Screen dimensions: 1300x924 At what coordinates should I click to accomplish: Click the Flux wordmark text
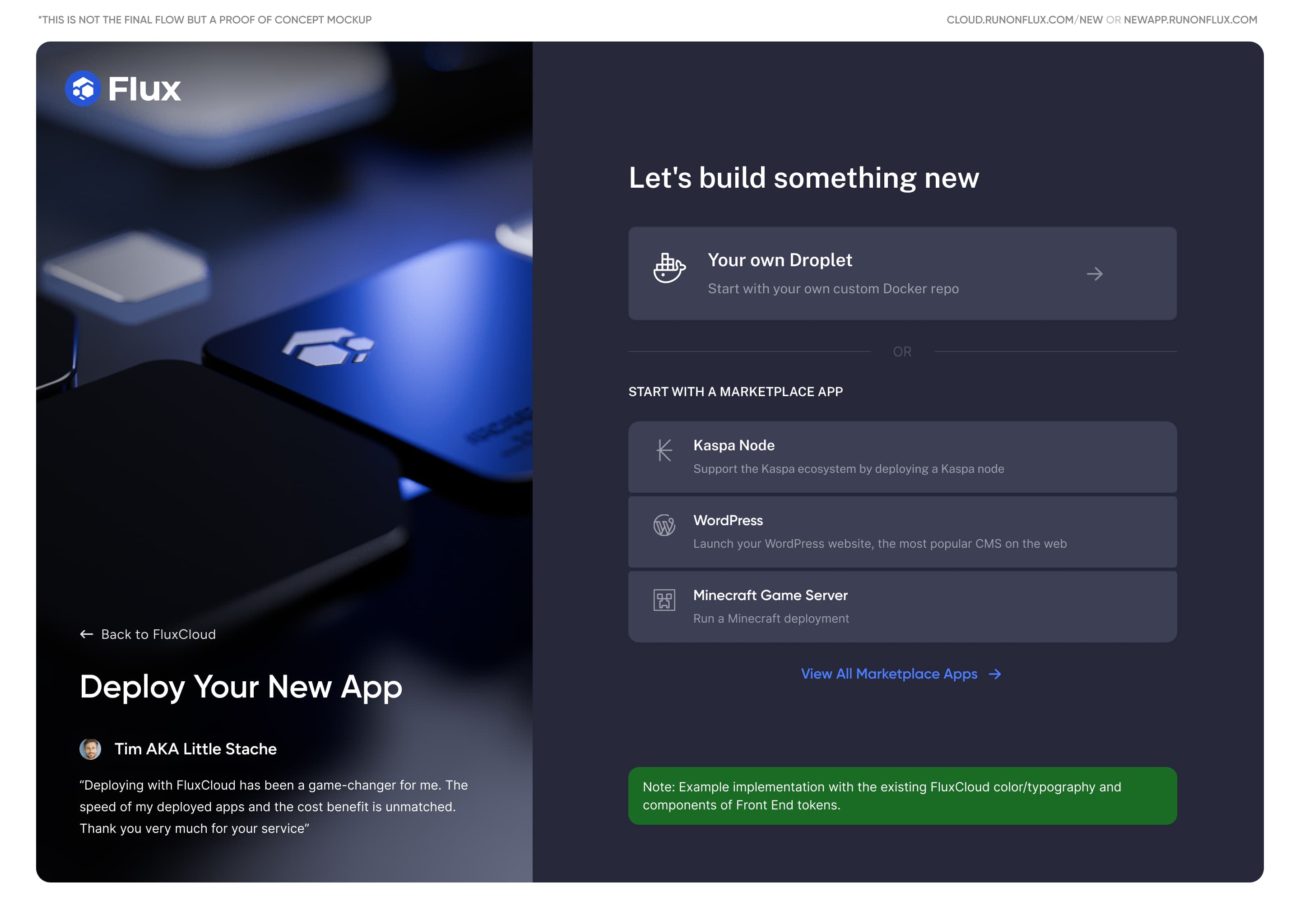point(144,89)
